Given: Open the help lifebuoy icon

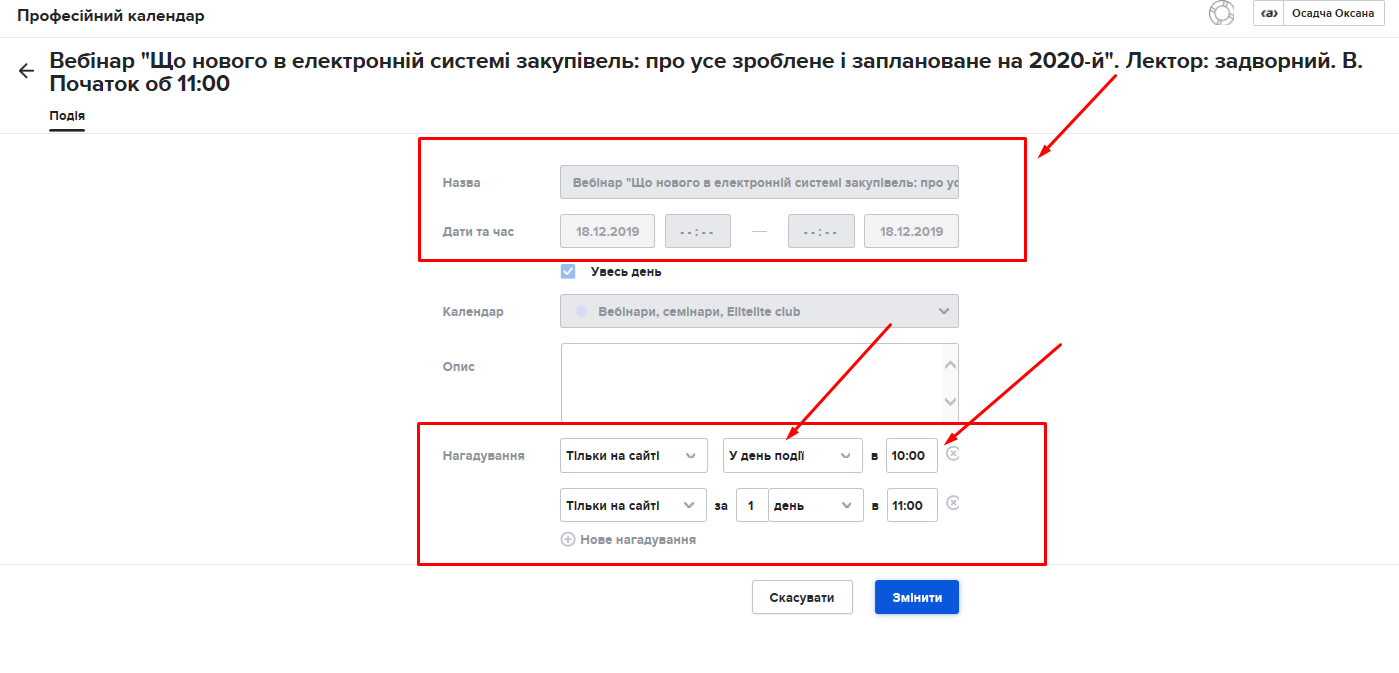Looking at the screenshot, I should pyautogui.click(x=1221, y=13).
